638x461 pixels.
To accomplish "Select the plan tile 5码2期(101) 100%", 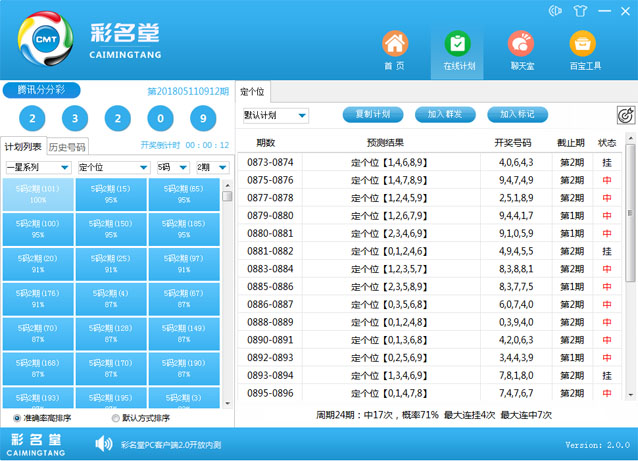I will tap(38, 194).
